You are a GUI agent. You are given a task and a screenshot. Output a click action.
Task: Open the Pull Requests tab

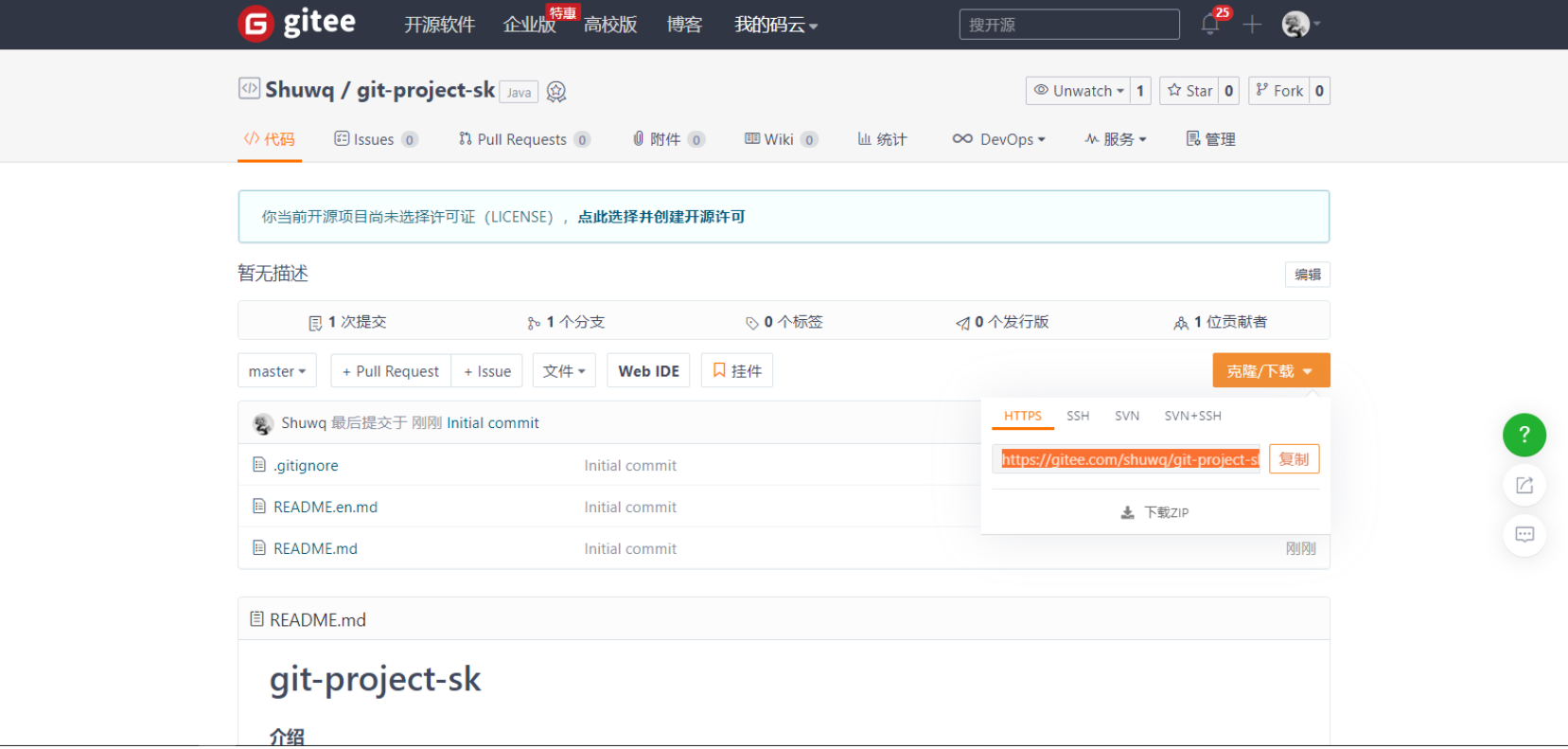521,139
